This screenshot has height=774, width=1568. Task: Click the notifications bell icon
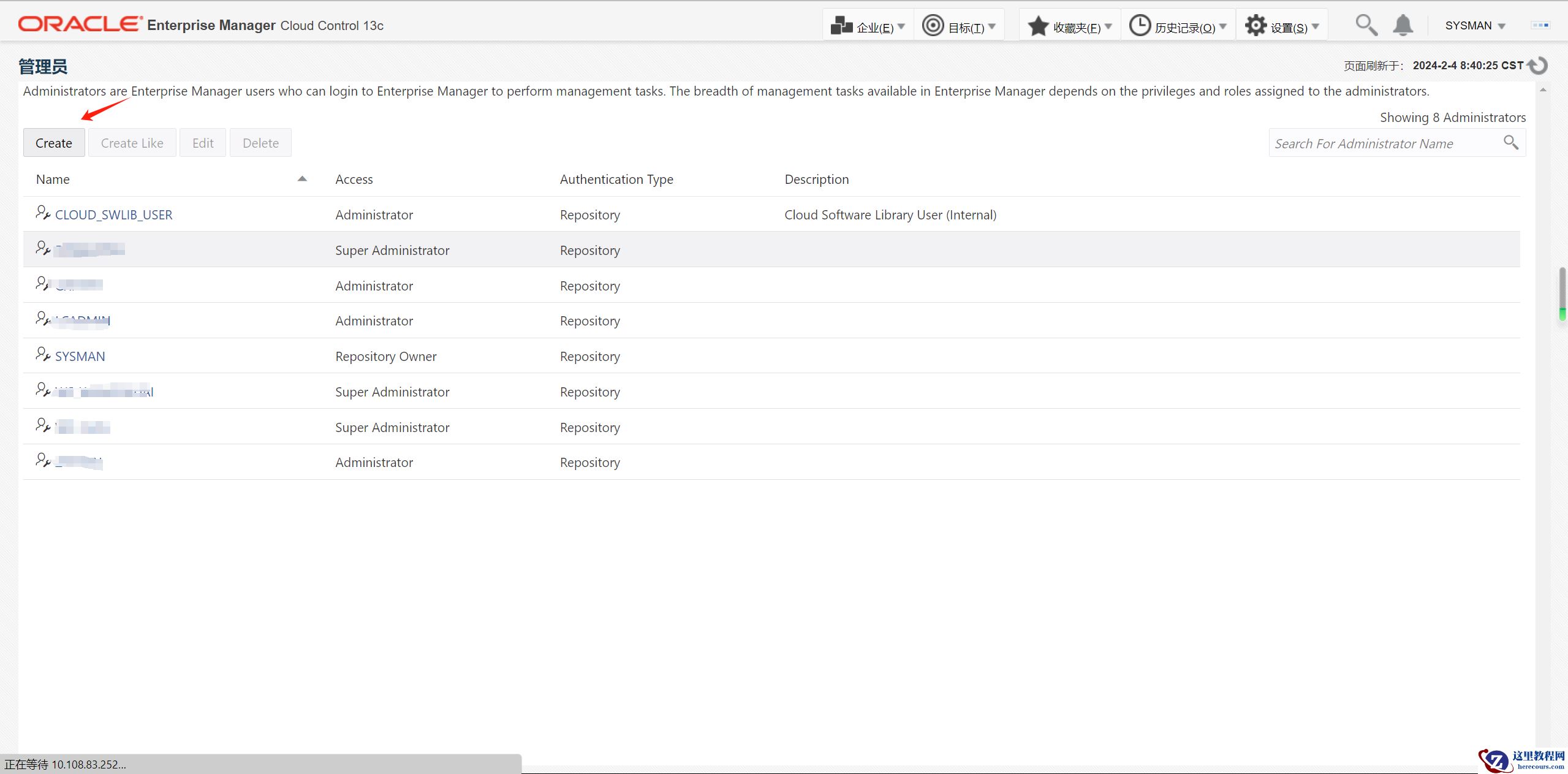point(1403,26)
